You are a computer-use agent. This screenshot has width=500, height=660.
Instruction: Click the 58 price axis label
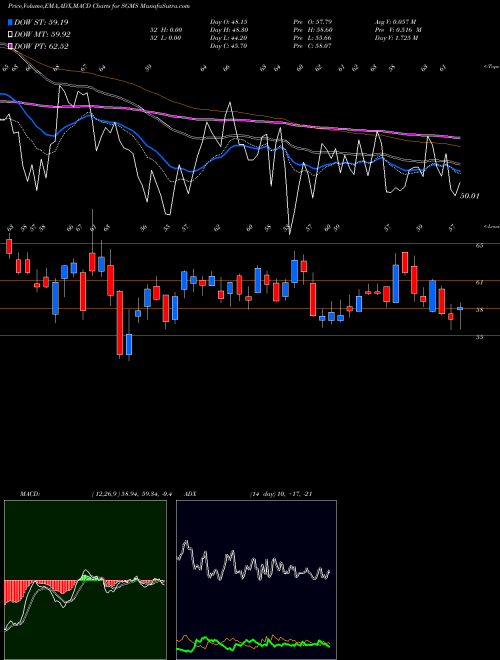pyautogui.click(x=479, y=310)
